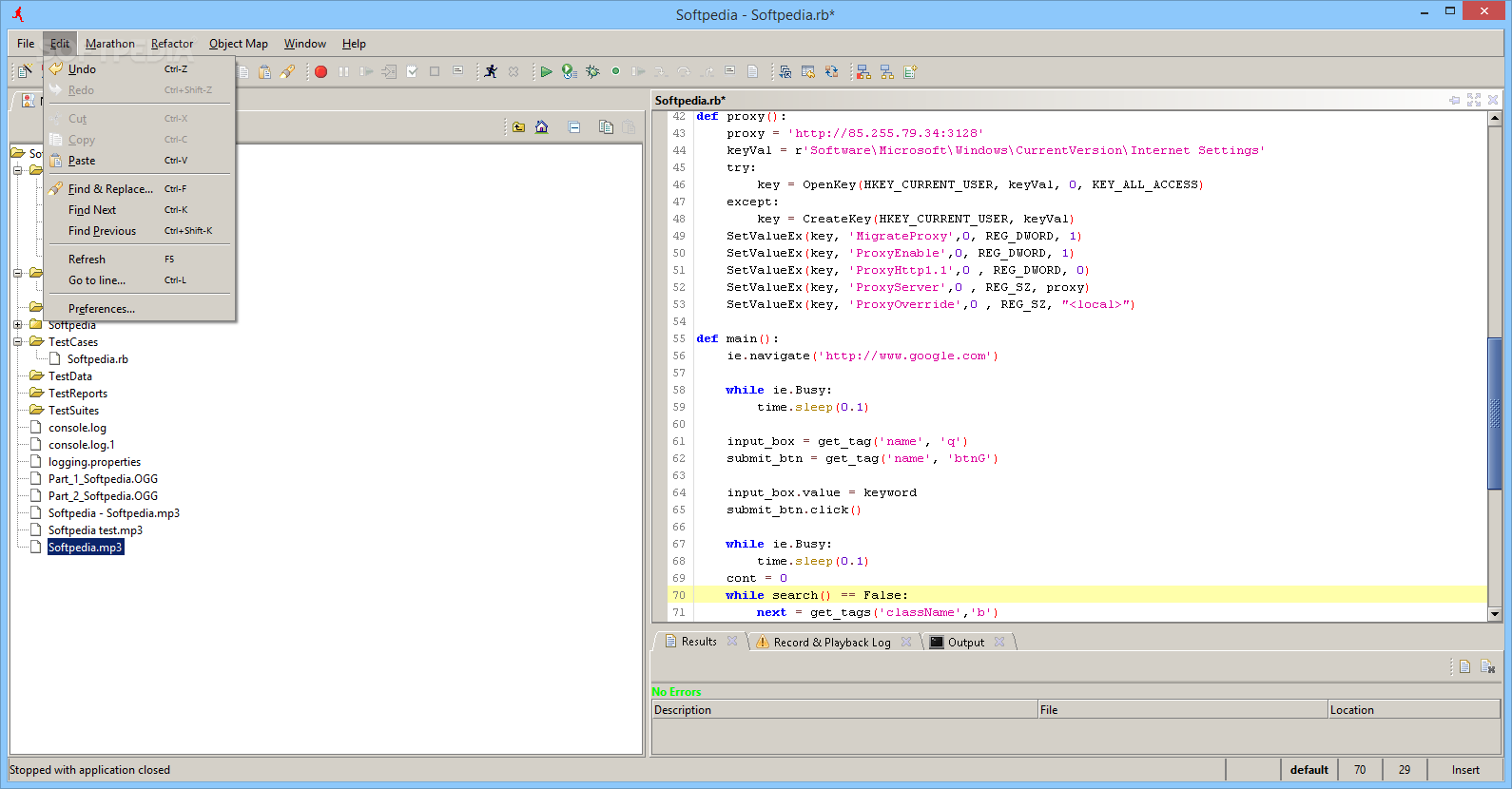Open the Refactor menu
1512x789 pixels.
click(x=172, y=44)
